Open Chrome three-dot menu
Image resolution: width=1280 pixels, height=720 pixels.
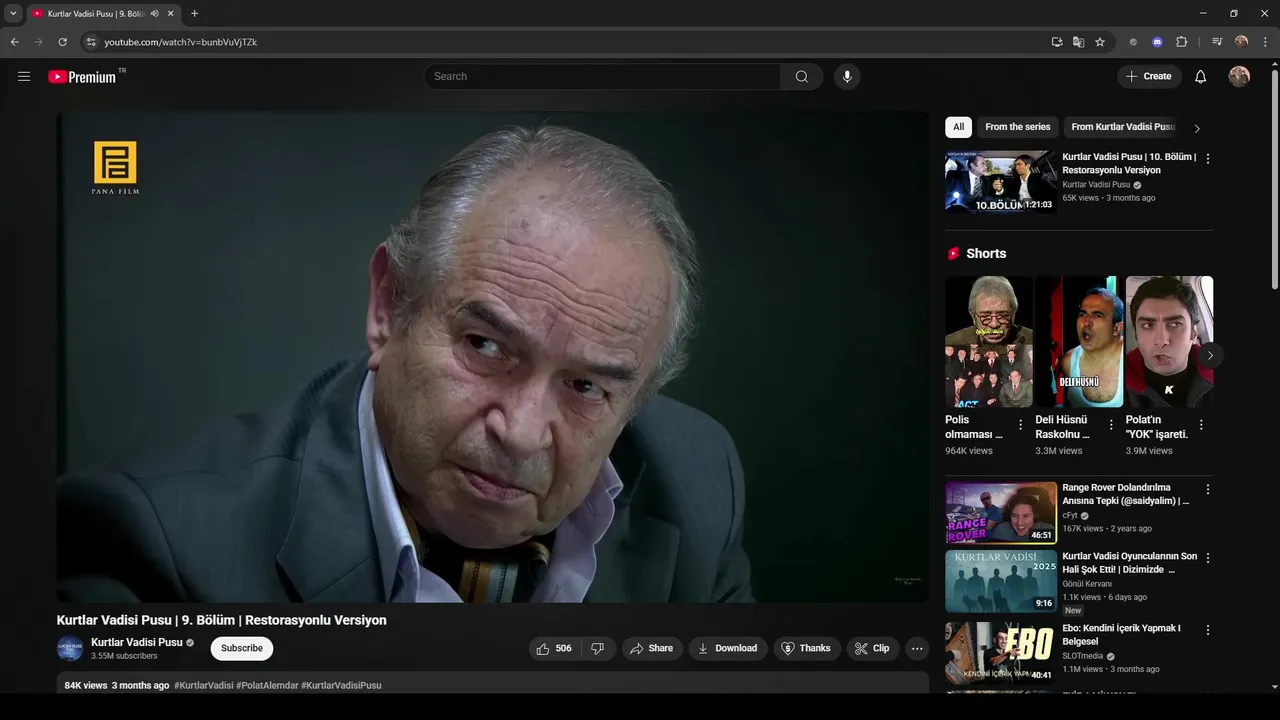tap(1265, 42)
